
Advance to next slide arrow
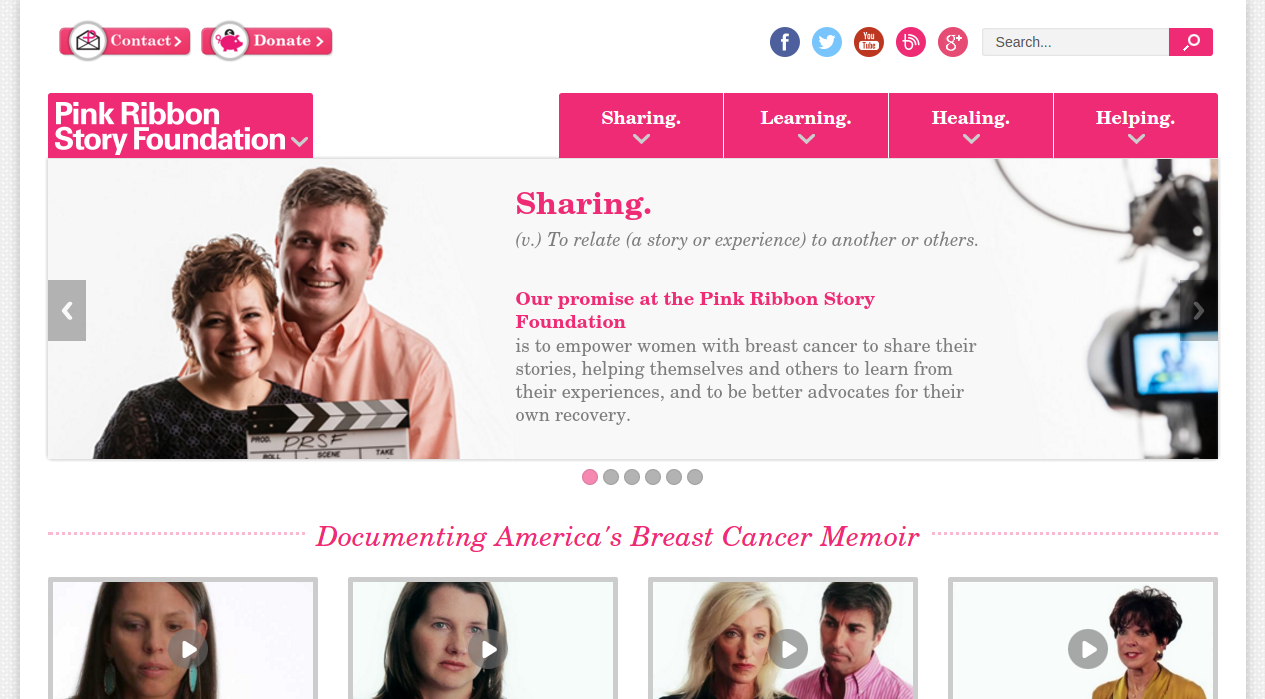[1199, 310]
